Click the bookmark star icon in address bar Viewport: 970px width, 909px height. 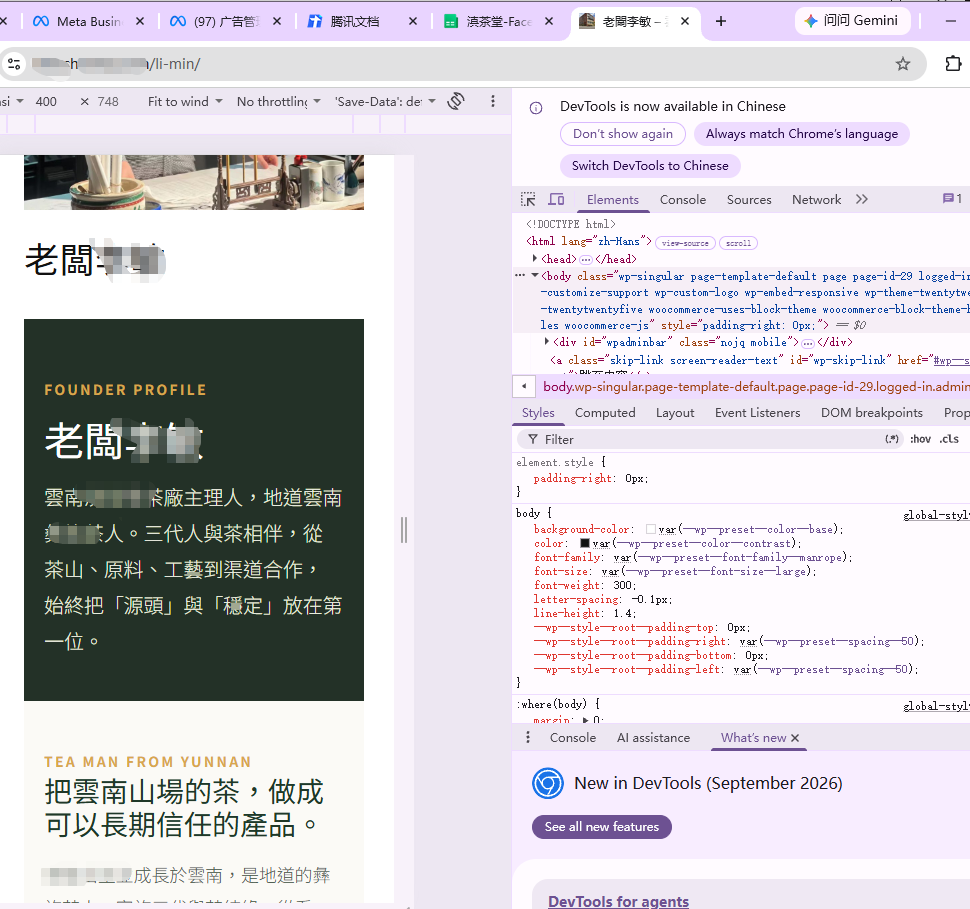(x=903, y=64)
